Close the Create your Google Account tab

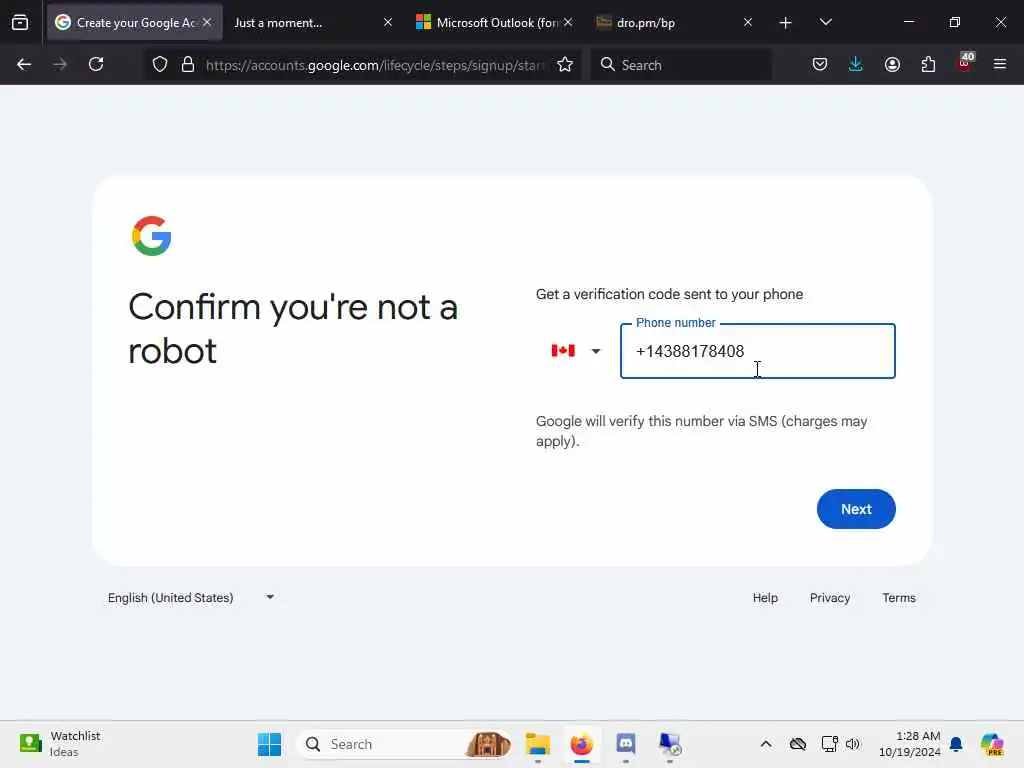pyautogui.click(x=207, y=22)
